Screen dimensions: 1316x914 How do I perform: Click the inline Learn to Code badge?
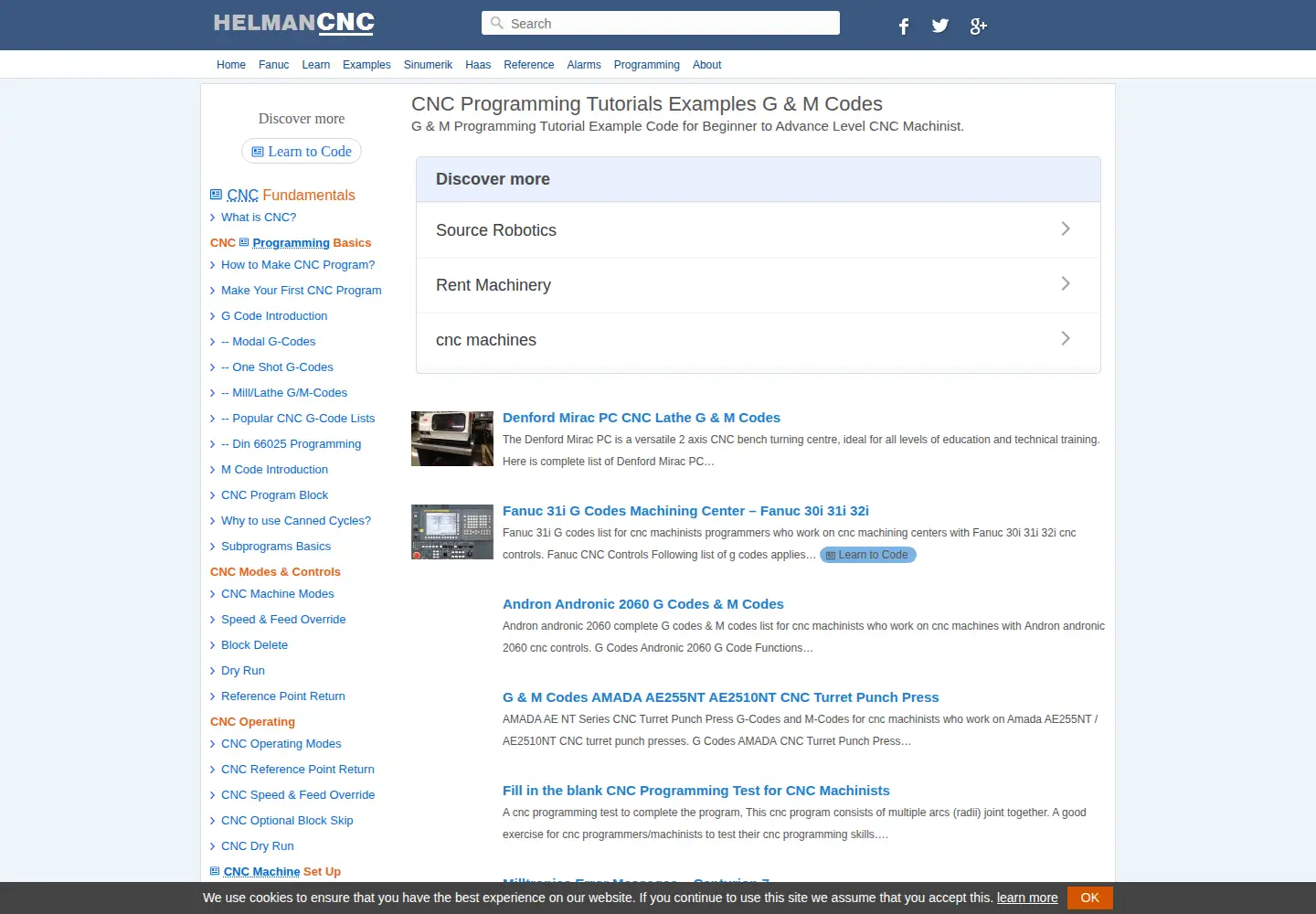867,555
